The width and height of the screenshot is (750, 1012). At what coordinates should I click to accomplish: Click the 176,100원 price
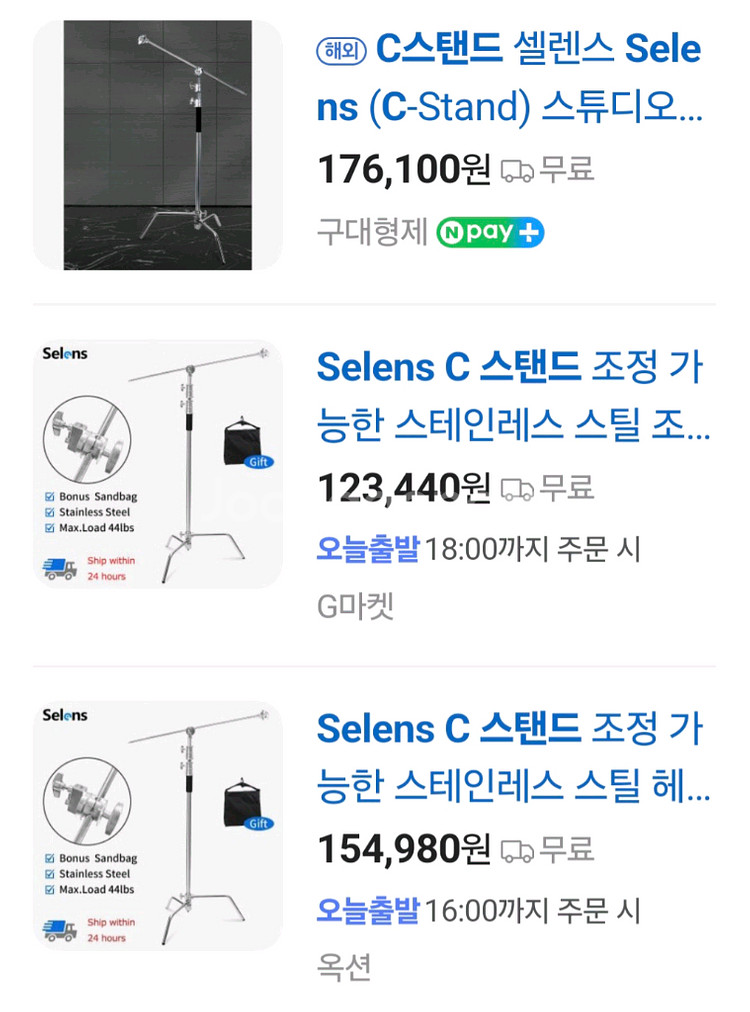[x=403, y=170]
